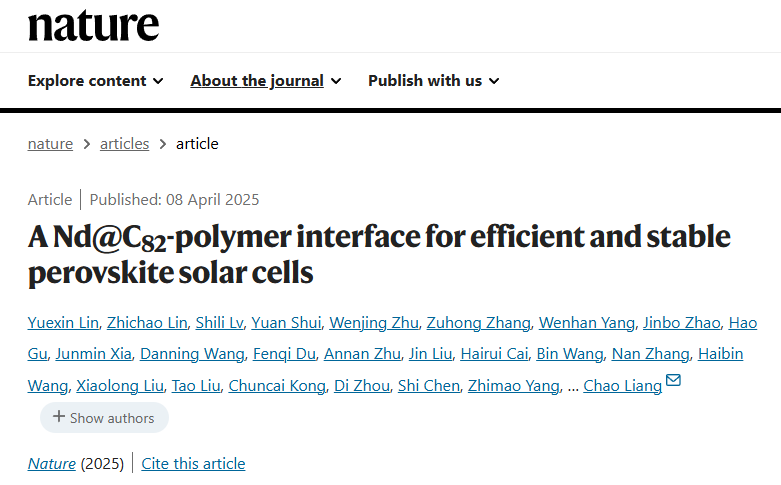Open the About the journal menu
This screenshot has width=781, height=485.
point(265,81)
